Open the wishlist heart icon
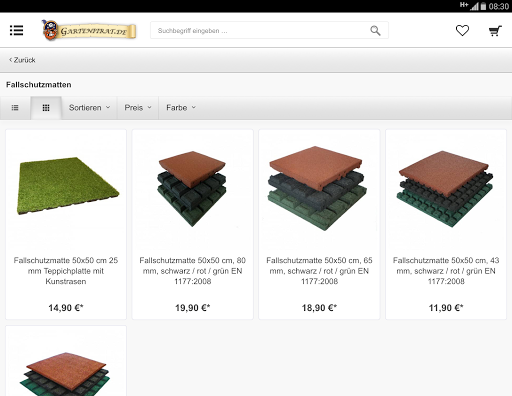The height and width of the screenshot is (396, 512). click(462, 31)
